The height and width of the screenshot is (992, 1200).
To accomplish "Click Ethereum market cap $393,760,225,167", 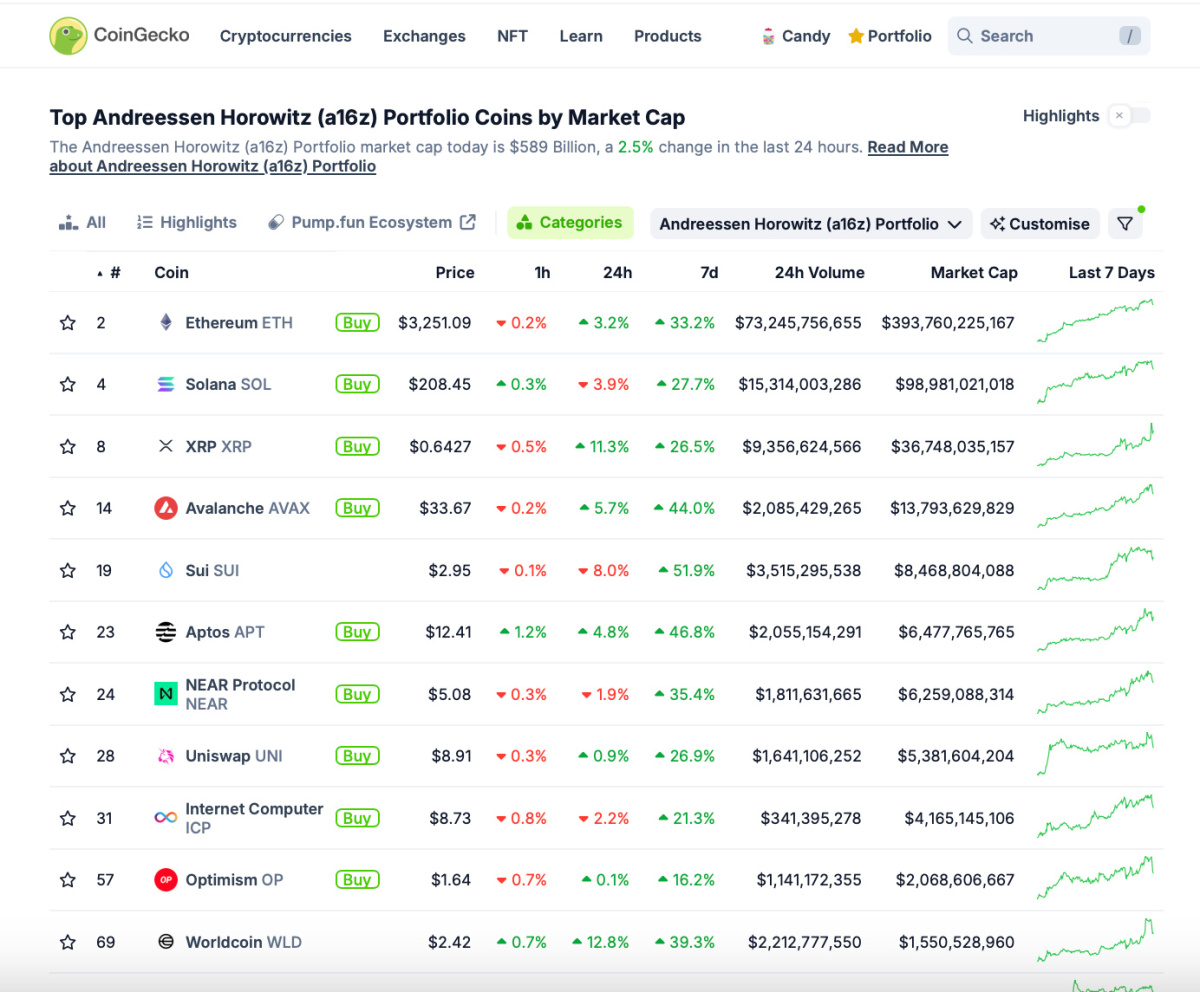I will click(x=948, y=323).
